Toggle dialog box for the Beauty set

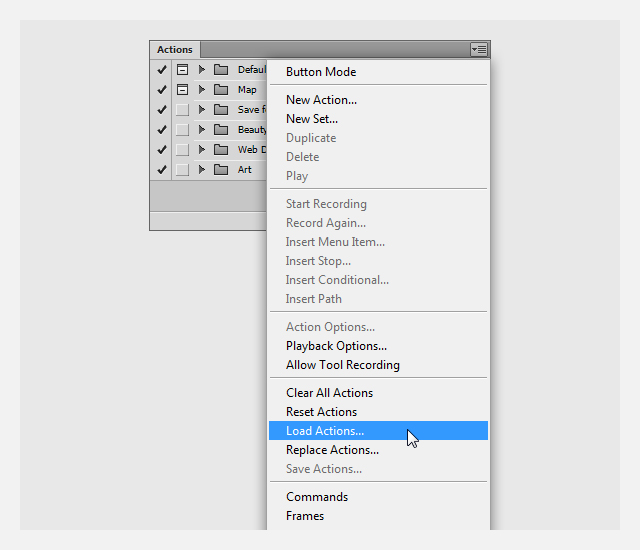point(182,129)
